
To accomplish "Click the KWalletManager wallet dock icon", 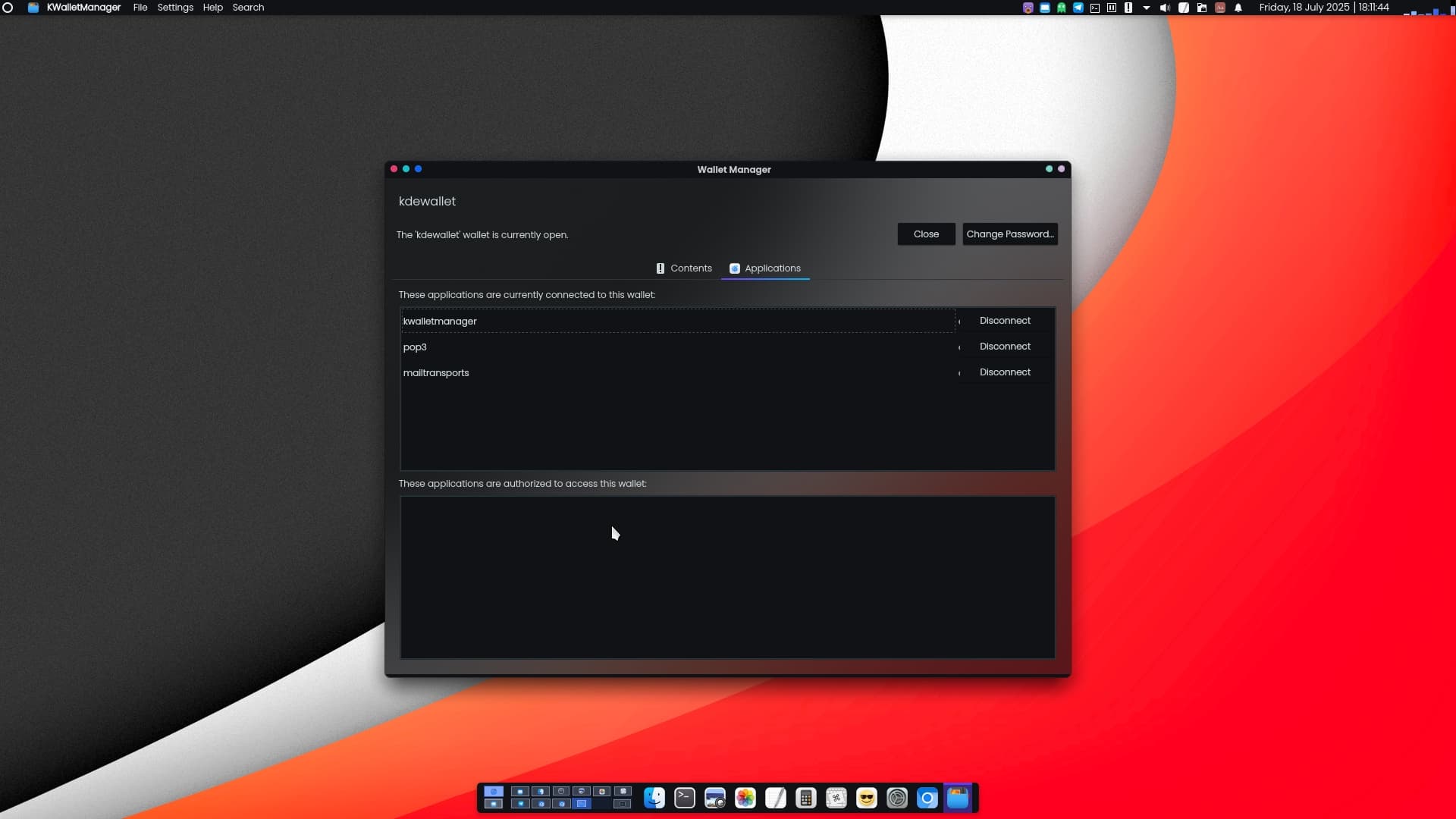I will 958,798.
